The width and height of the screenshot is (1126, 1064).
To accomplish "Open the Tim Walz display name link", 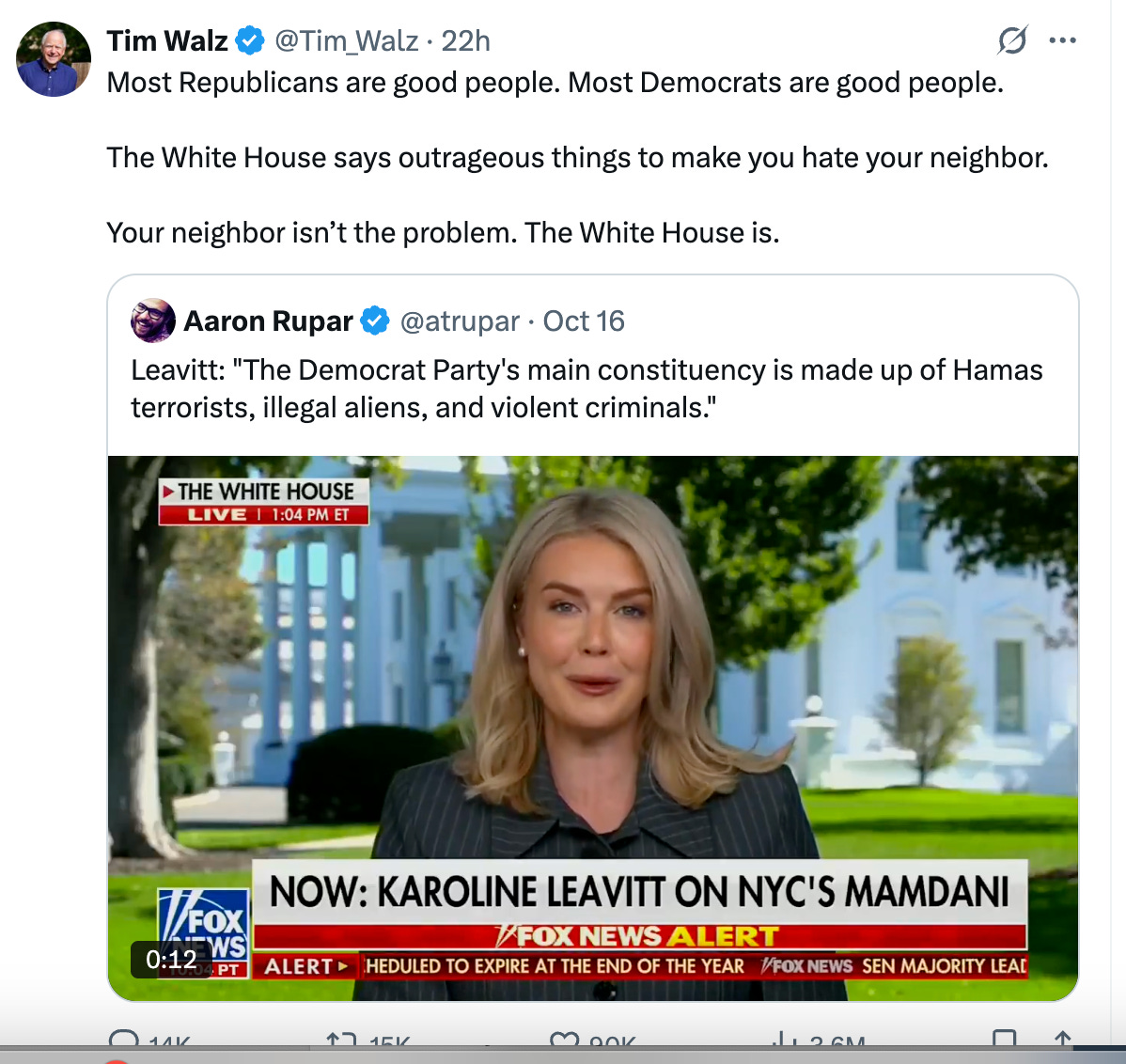I will [166, 41].
